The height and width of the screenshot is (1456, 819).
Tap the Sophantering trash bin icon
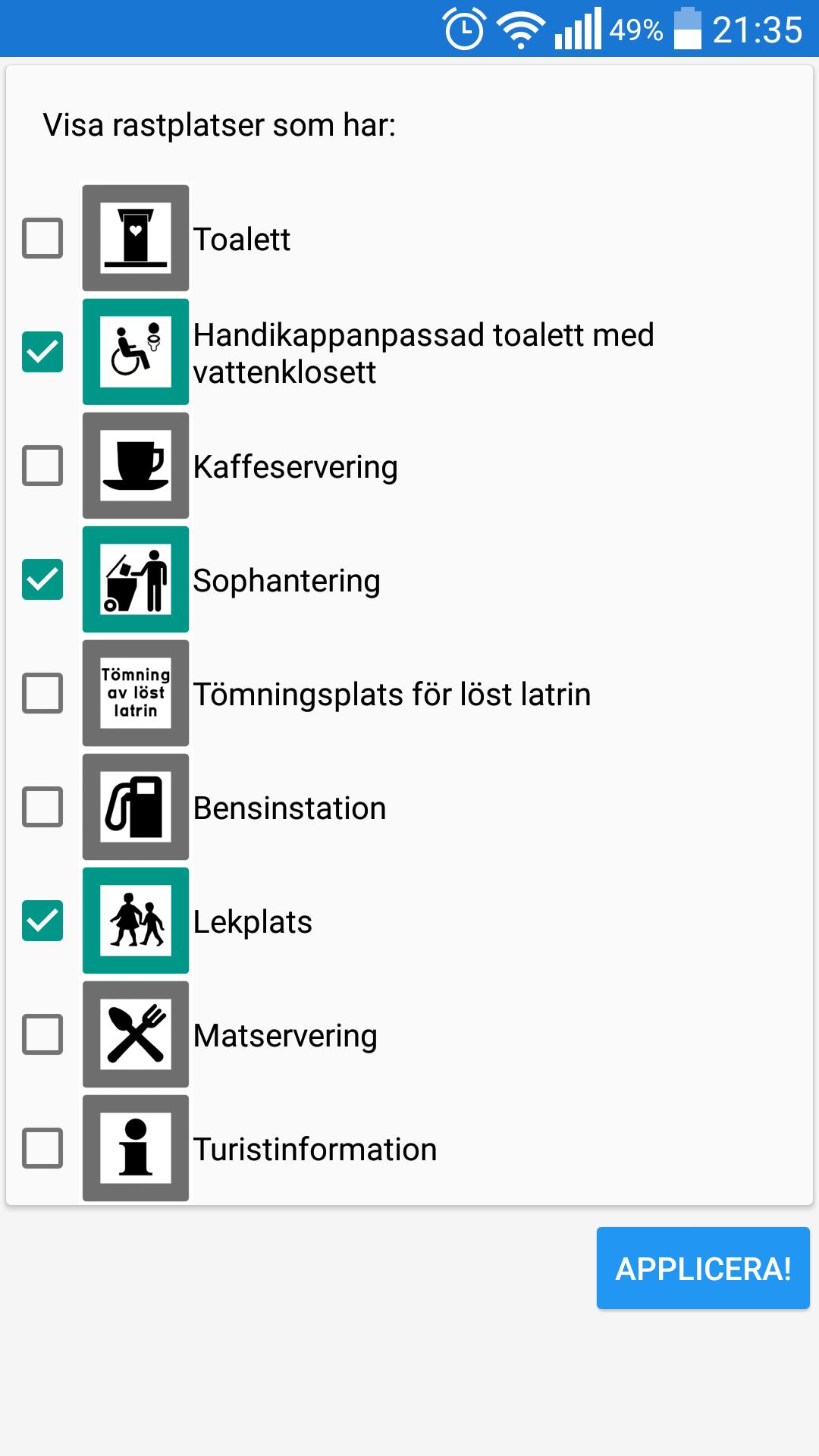(x=136, y=579)
